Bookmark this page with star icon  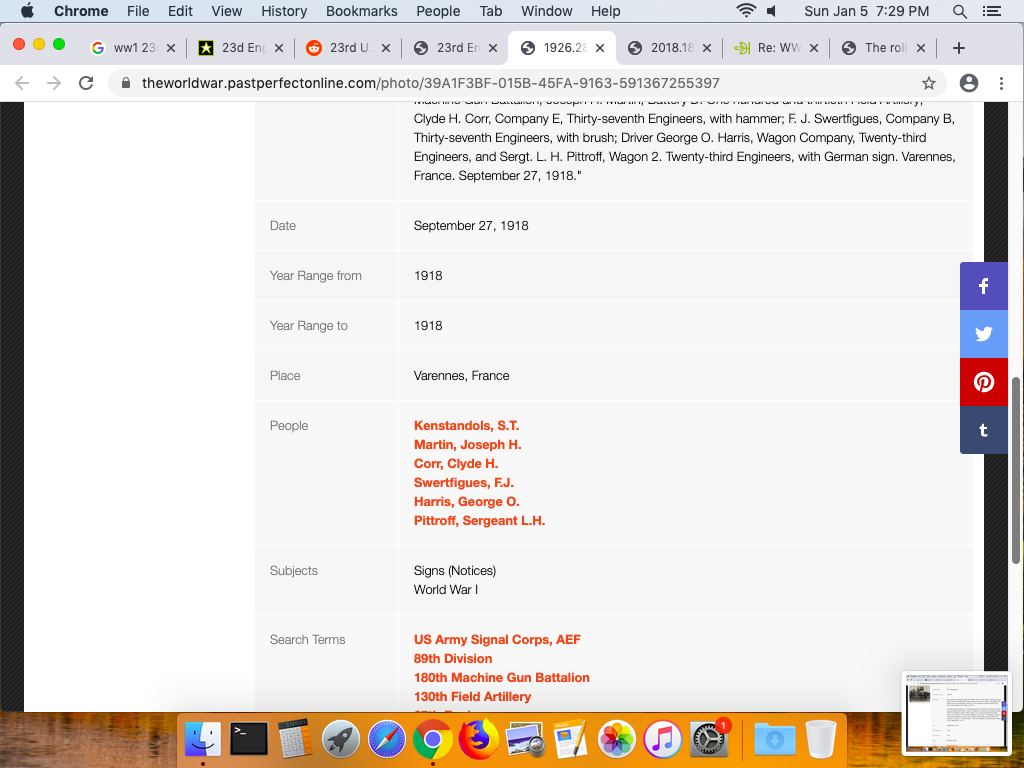[929, 83]
